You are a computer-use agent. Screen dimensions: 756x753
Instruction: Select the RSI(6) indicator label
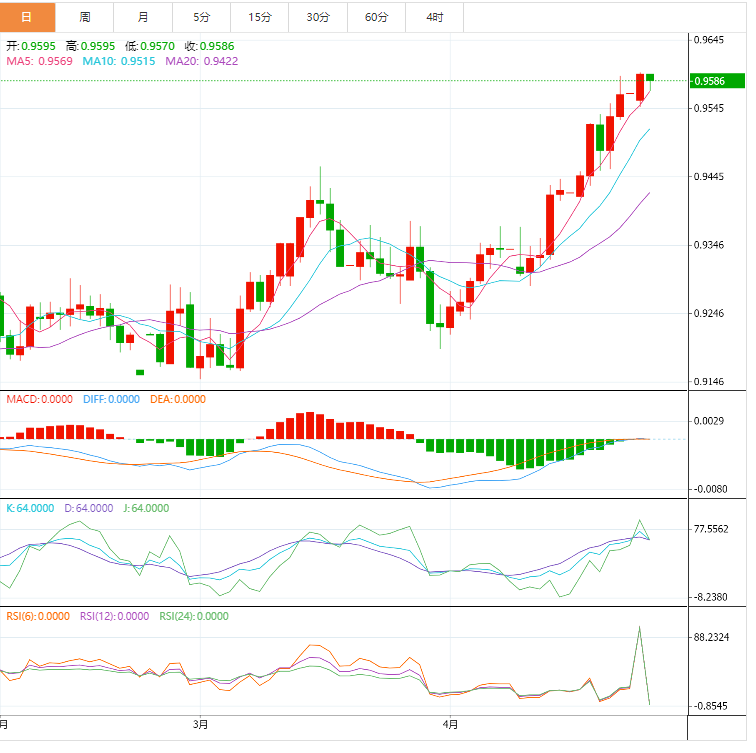38,616
